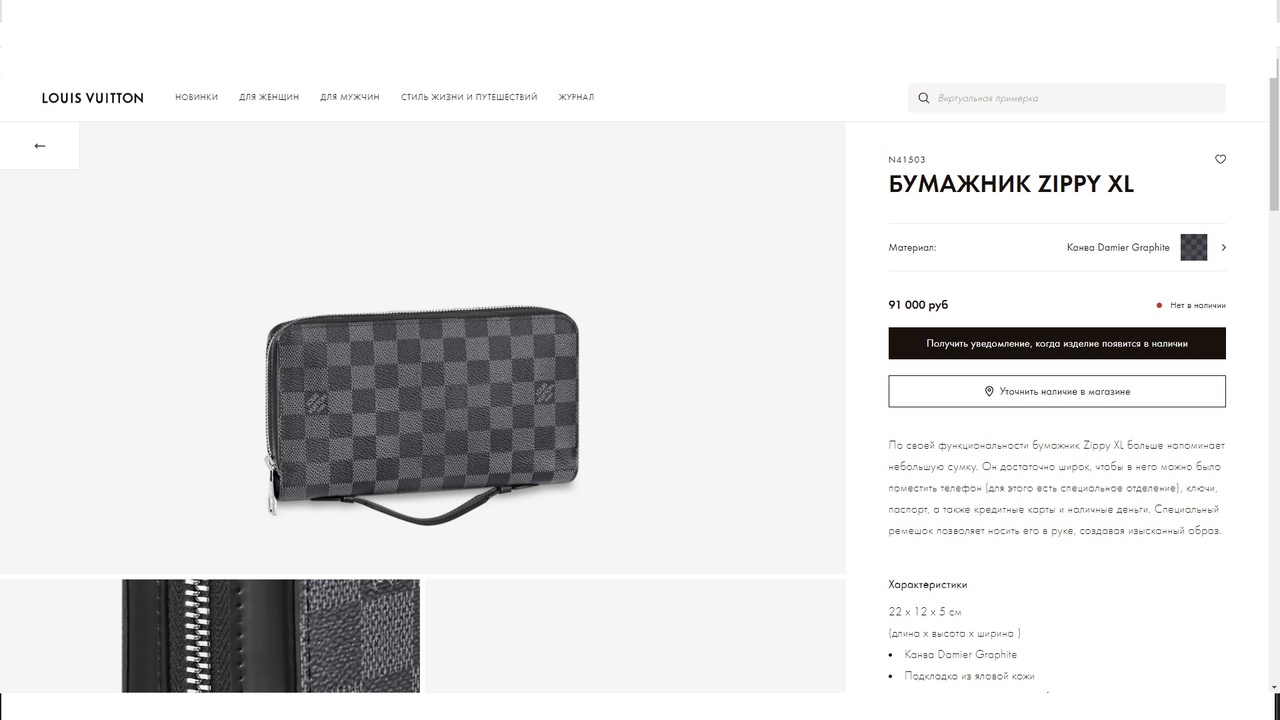1280x720 pixels.
Task: Click the red out-of-stock status dot
Action: coord(1159,305)
